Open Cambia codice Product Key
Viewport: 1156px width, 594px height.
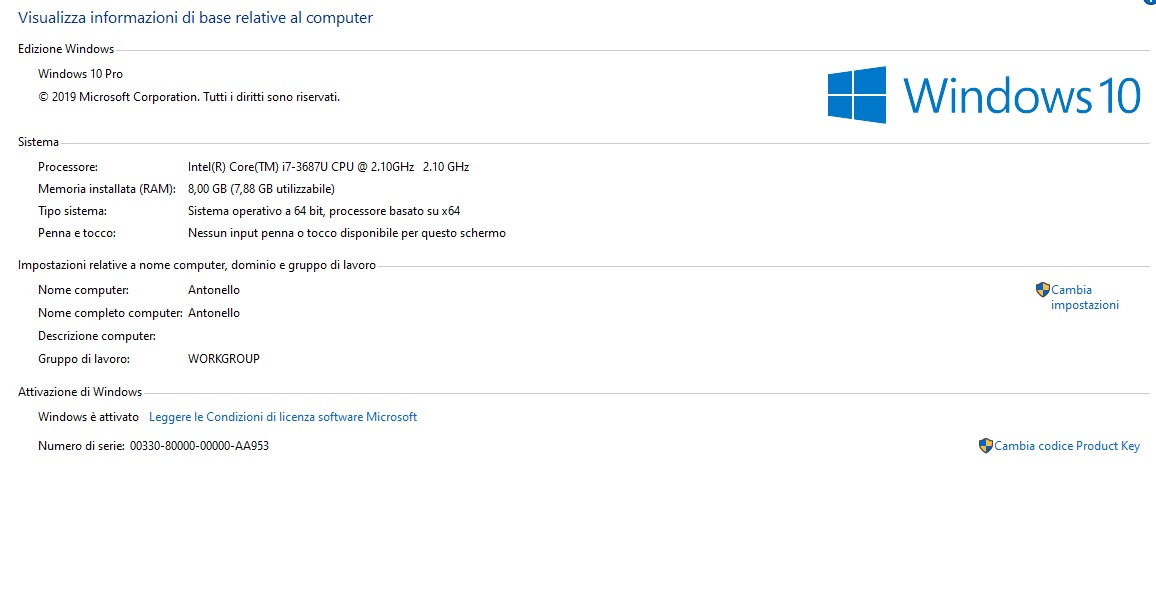click(x=1066, y=445)
